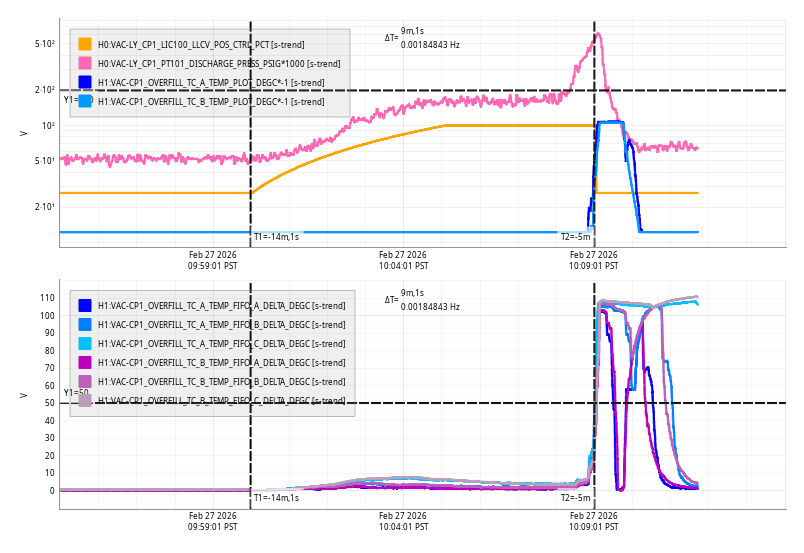Select the dark blue TC_A_TEMP_PLOT_DEGC swatch
804x553 pixels.
85,82
